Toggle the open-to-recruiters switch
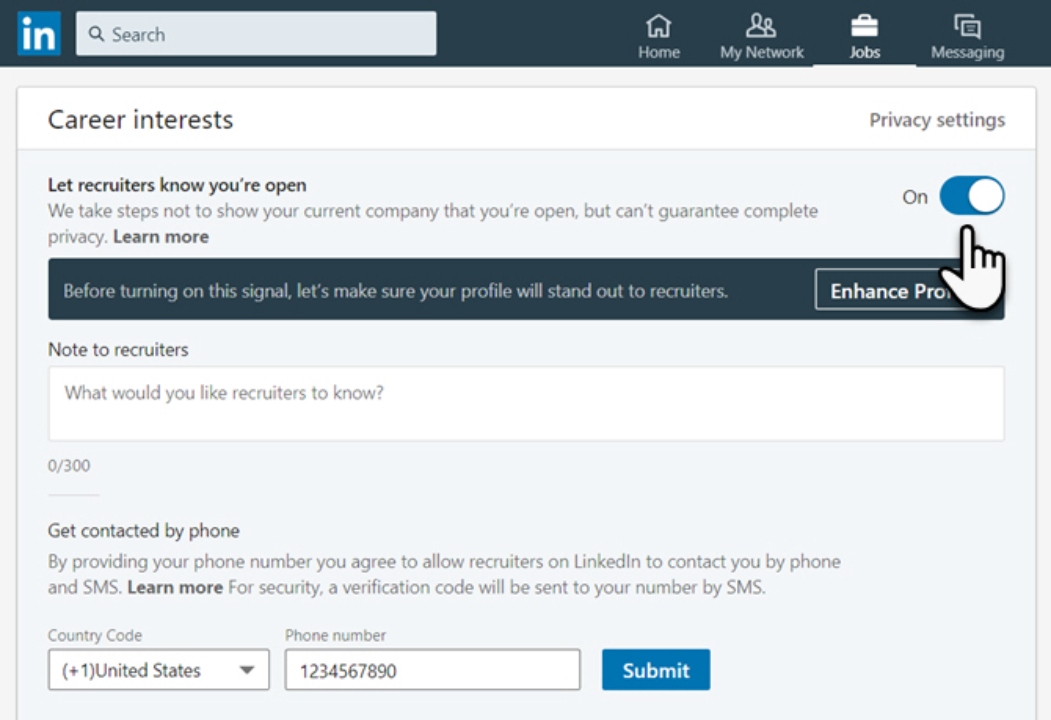Screen dimensions: 1051x720 971,196
